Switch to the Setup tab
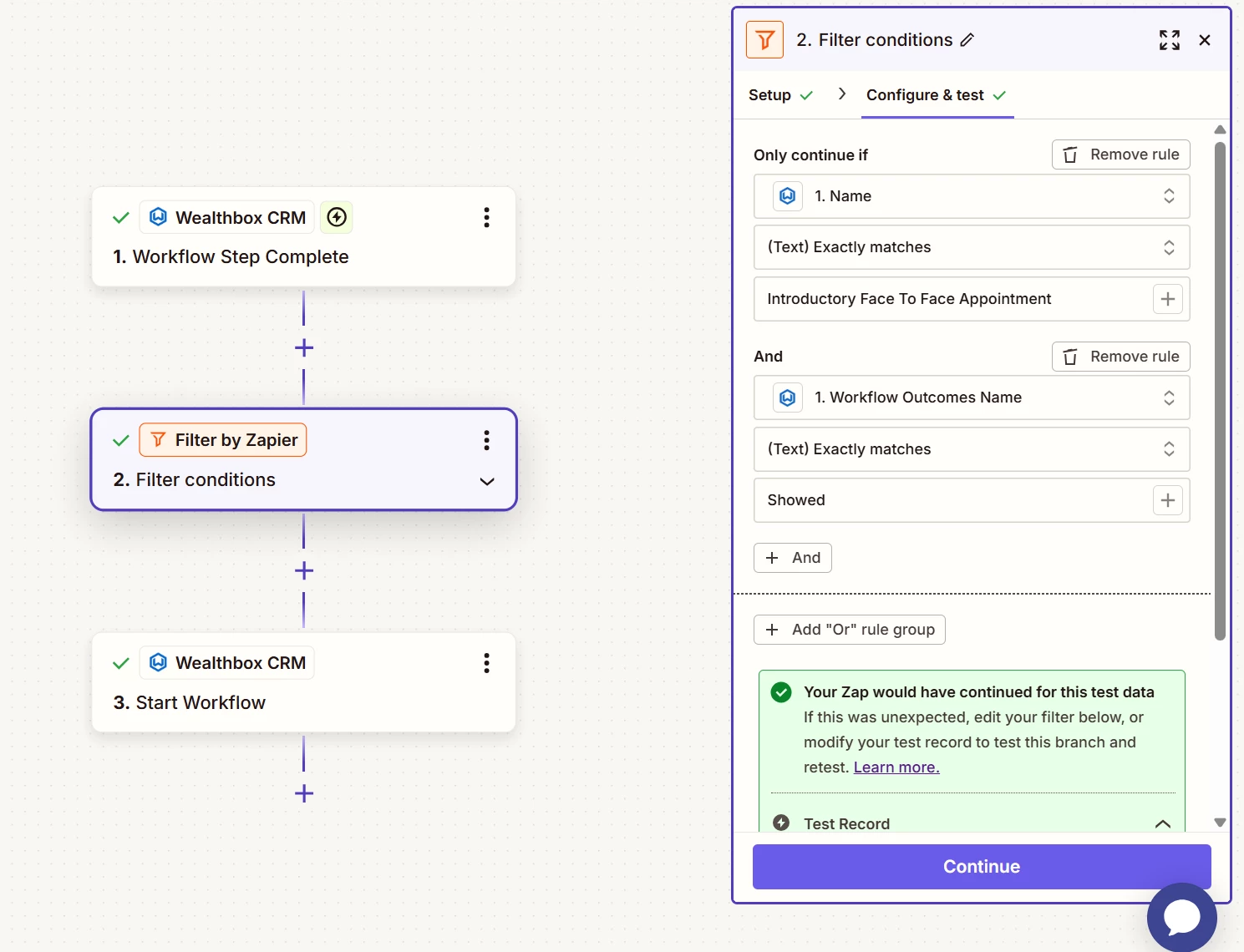The height and width of the screenshot is (952, 1244). click(x=780, y=95)
